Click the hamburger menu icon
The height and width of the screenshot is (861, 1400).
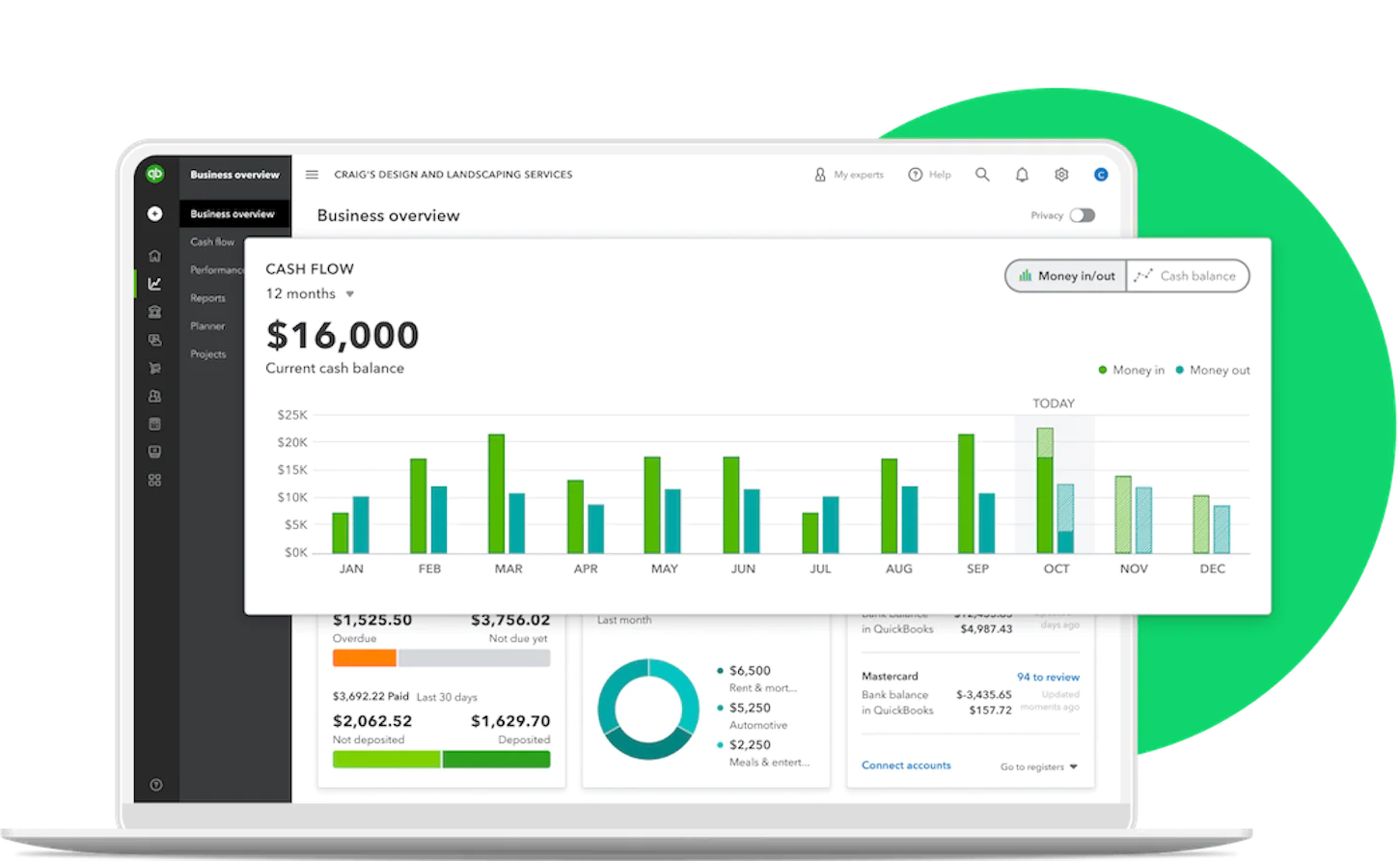[312, 175]
